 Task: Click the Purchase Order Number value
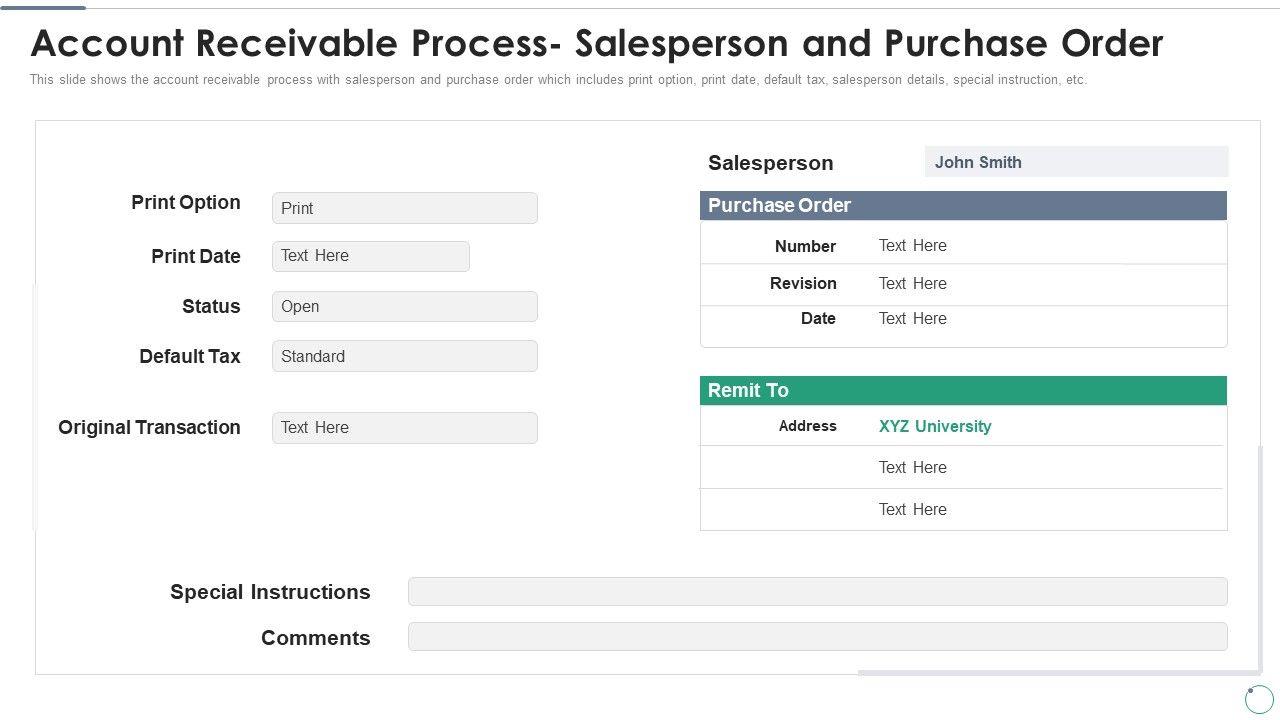(x=912, y=246)
